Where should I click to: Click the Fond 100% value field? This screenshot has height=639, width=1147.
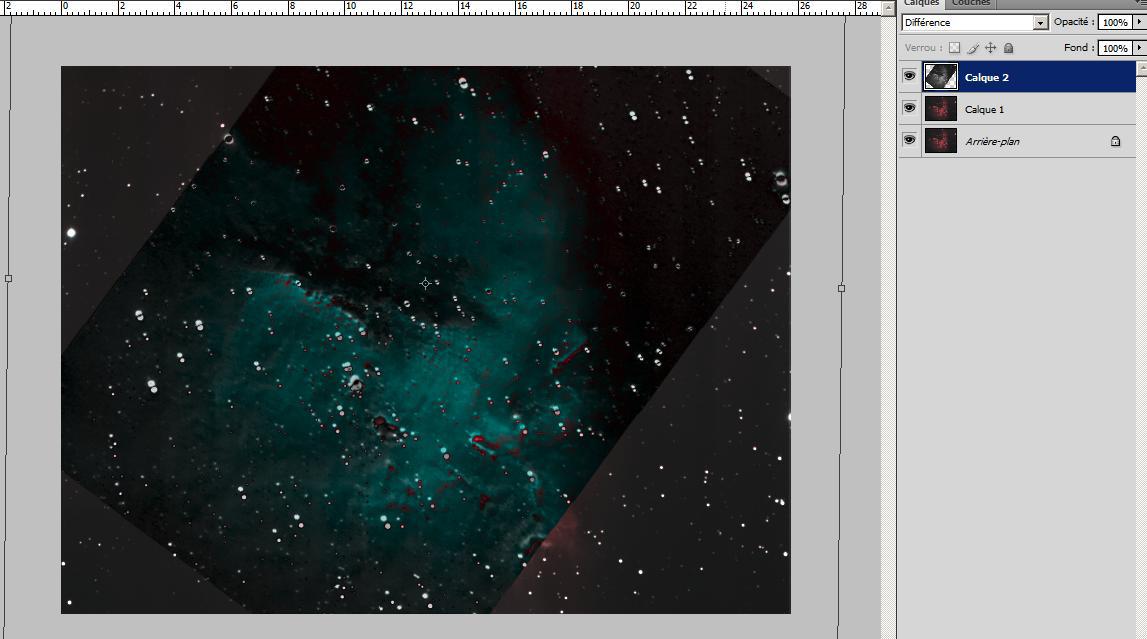tap(1114, 48)
